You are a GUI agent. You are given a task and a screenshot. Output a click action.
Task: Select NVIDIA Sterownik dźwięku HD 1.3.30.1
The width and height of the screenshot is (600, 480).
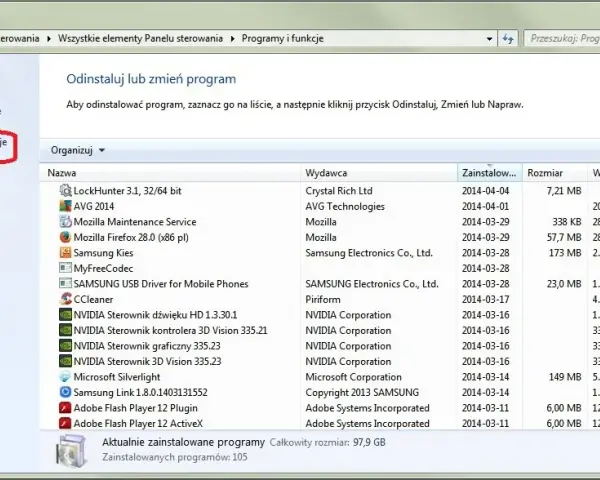[x=155, y=315]
